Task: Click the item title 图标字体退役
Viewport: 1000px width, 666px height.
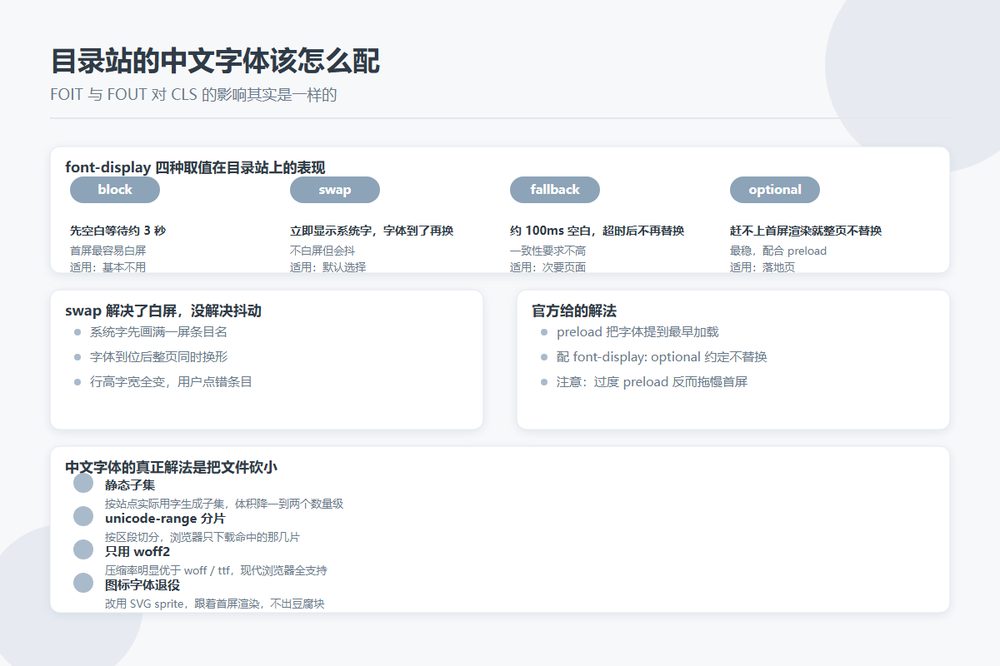Action: [142, 584]
